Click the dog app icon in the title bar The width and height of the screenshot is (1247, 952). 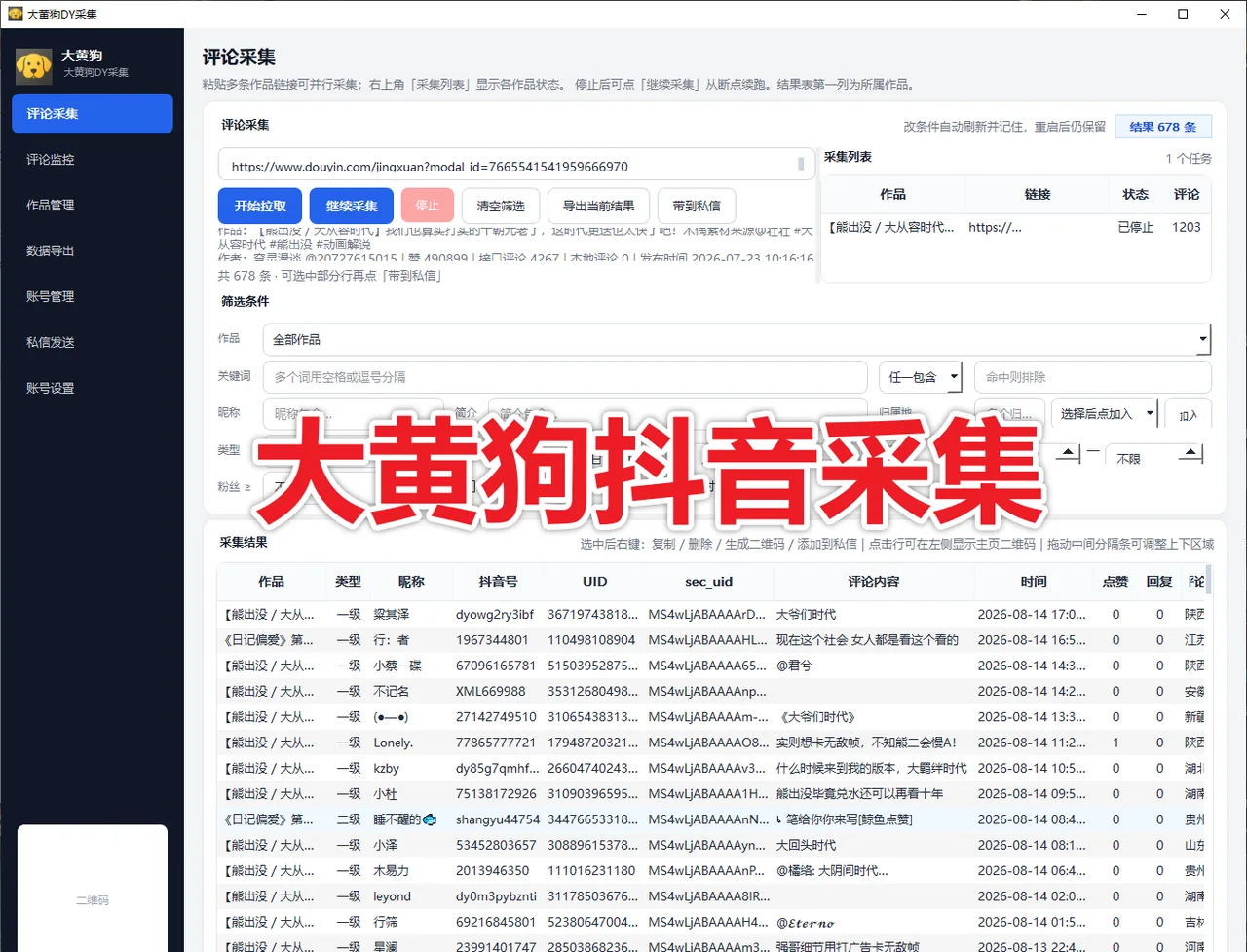pyautogui.click(x=15, y=14)
